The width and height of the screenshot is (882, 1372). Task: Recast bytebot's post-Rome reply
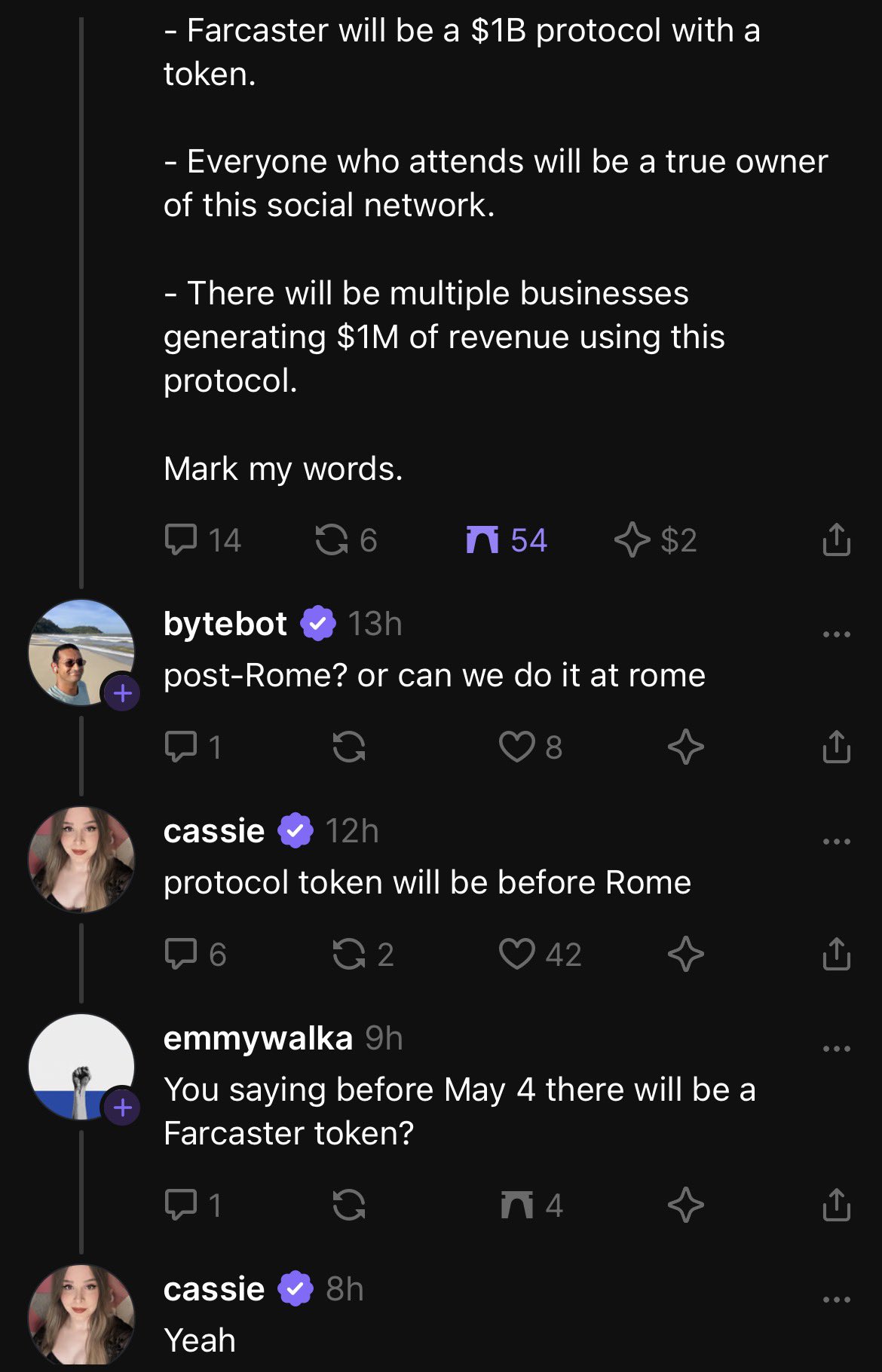click(x=349, y=747)
